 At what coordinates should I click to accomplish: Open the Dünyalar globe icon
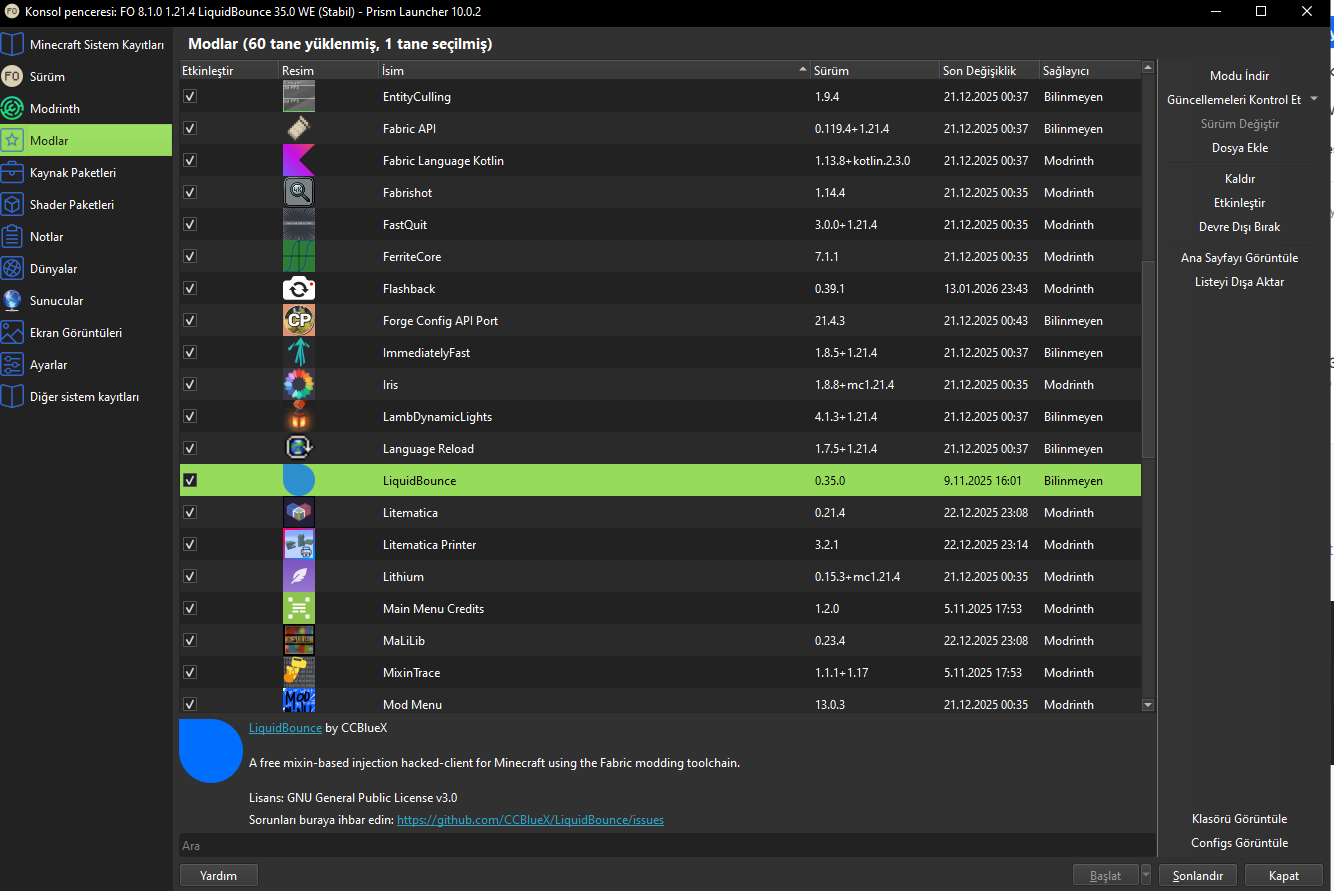point(13,268)
